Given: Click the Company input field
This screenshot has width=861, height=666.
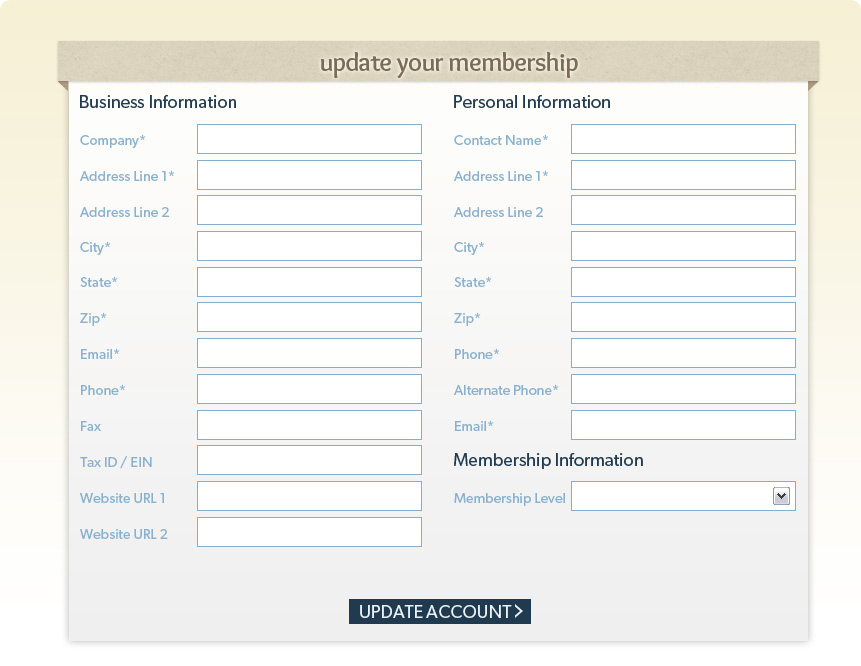Looking at the screenshot, I should 309,139.
